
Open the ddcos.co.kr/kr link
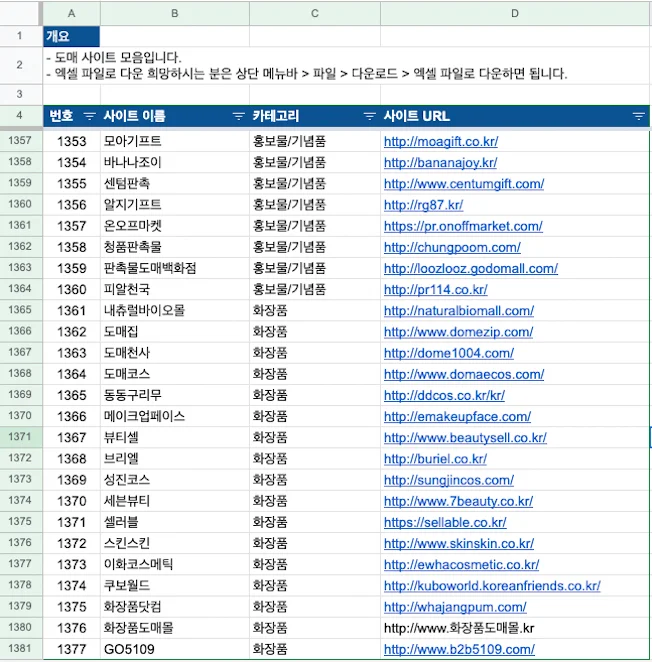pos(444,395)
